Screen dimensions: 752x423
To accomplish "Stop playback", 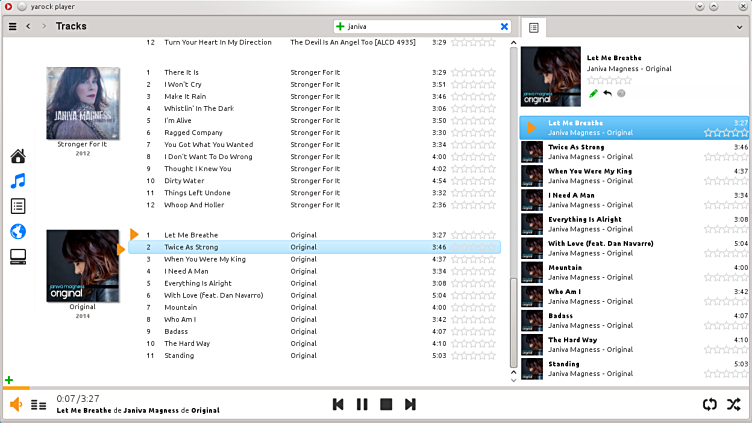I will (386, 404).
